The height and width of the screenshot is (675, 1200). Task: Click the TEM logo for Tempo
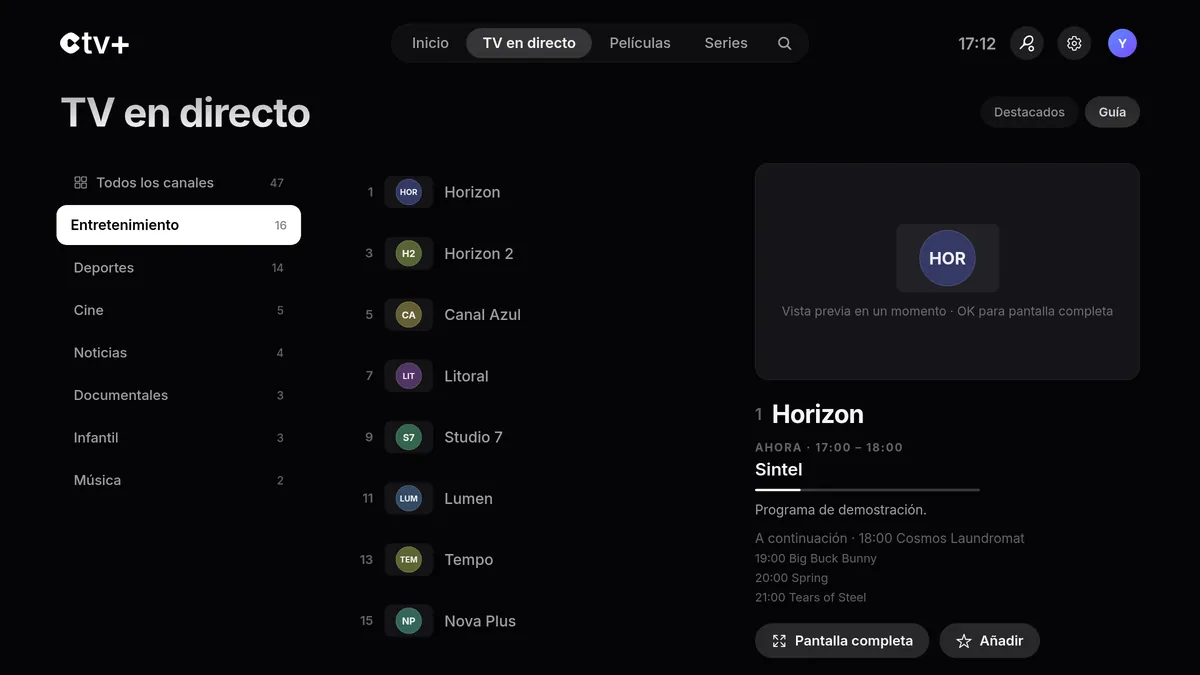[409, 560]
